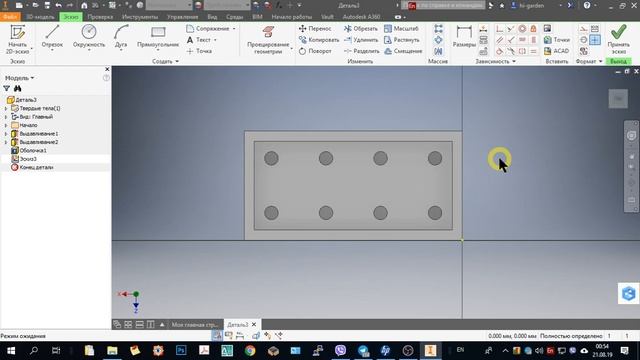Click the filter icon in model browser
Screen dimensions: 640x360
point(7,88)
